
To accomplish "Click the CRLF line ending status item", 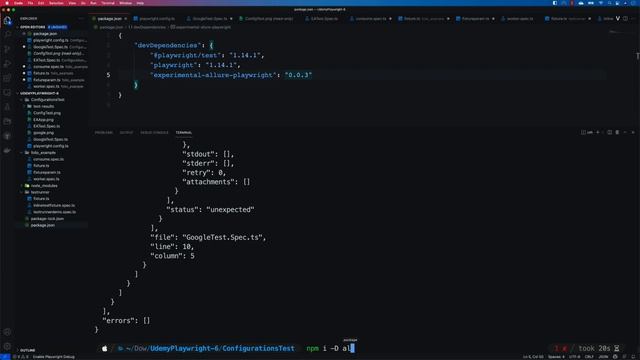I will click(x=589, y=357).
